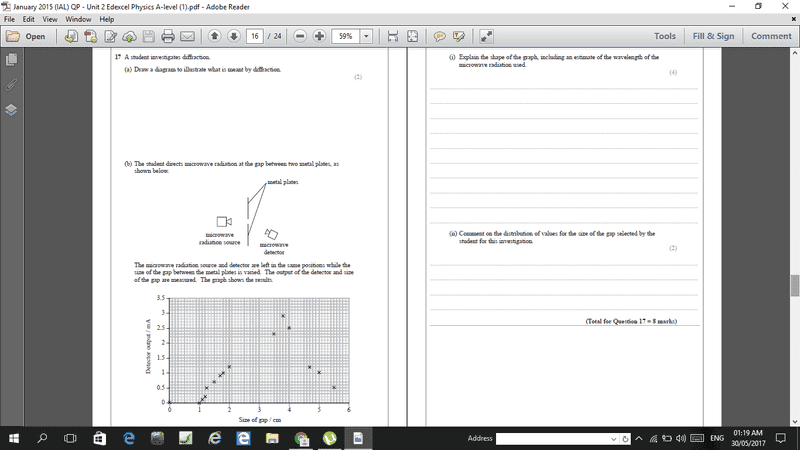Switch to full screen read mode
The width and height of the screenshot is (800, 450).
486,37
